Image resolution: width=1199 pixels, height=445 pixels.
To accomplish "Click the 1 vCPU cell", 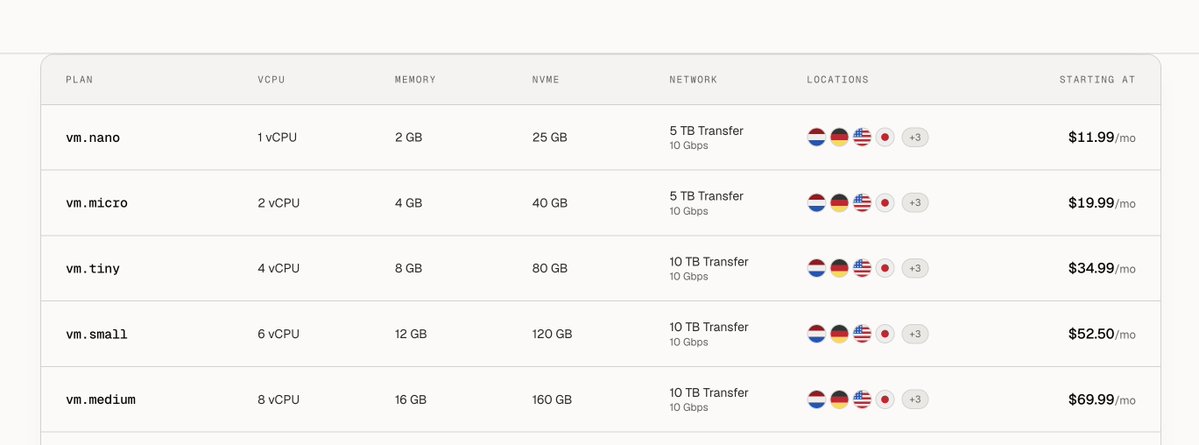I will (278, 138).
